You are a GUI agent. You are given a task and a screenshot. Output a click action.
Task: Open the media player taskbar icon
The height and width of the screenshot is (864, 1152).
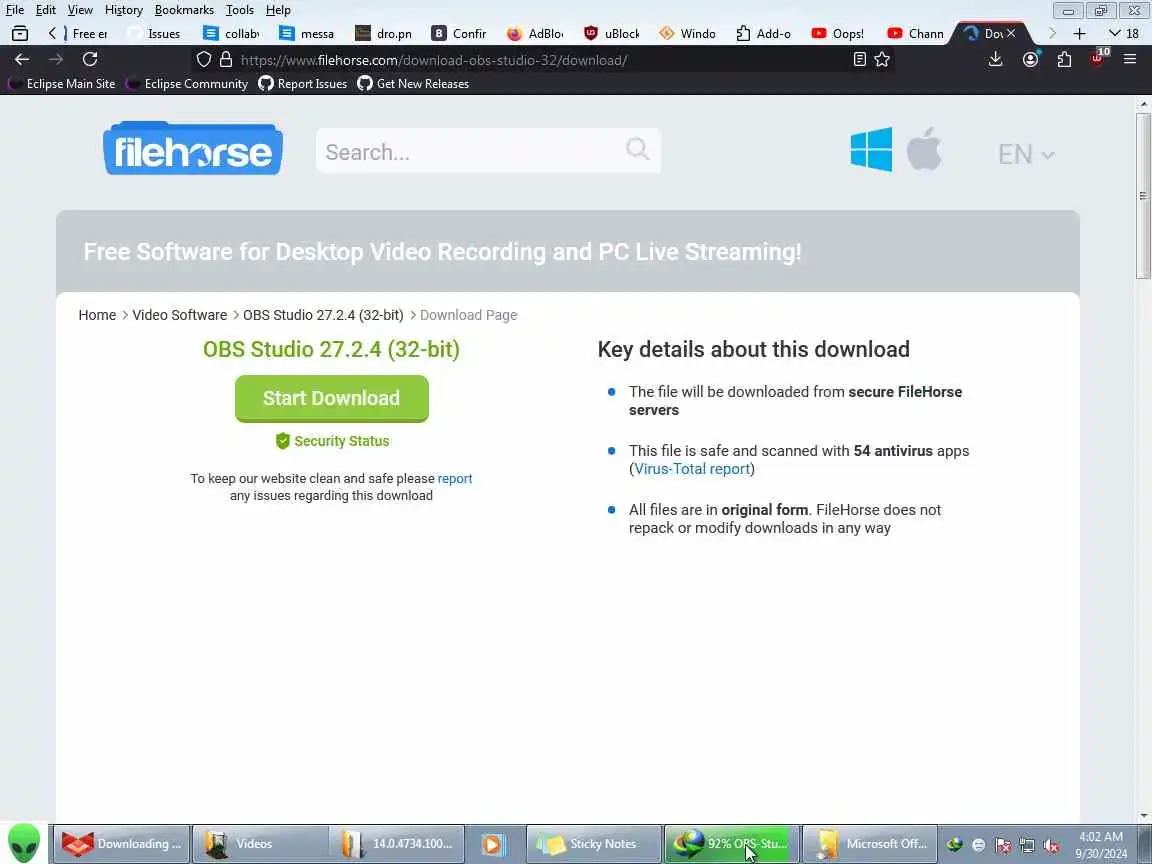tap(493, 843)
